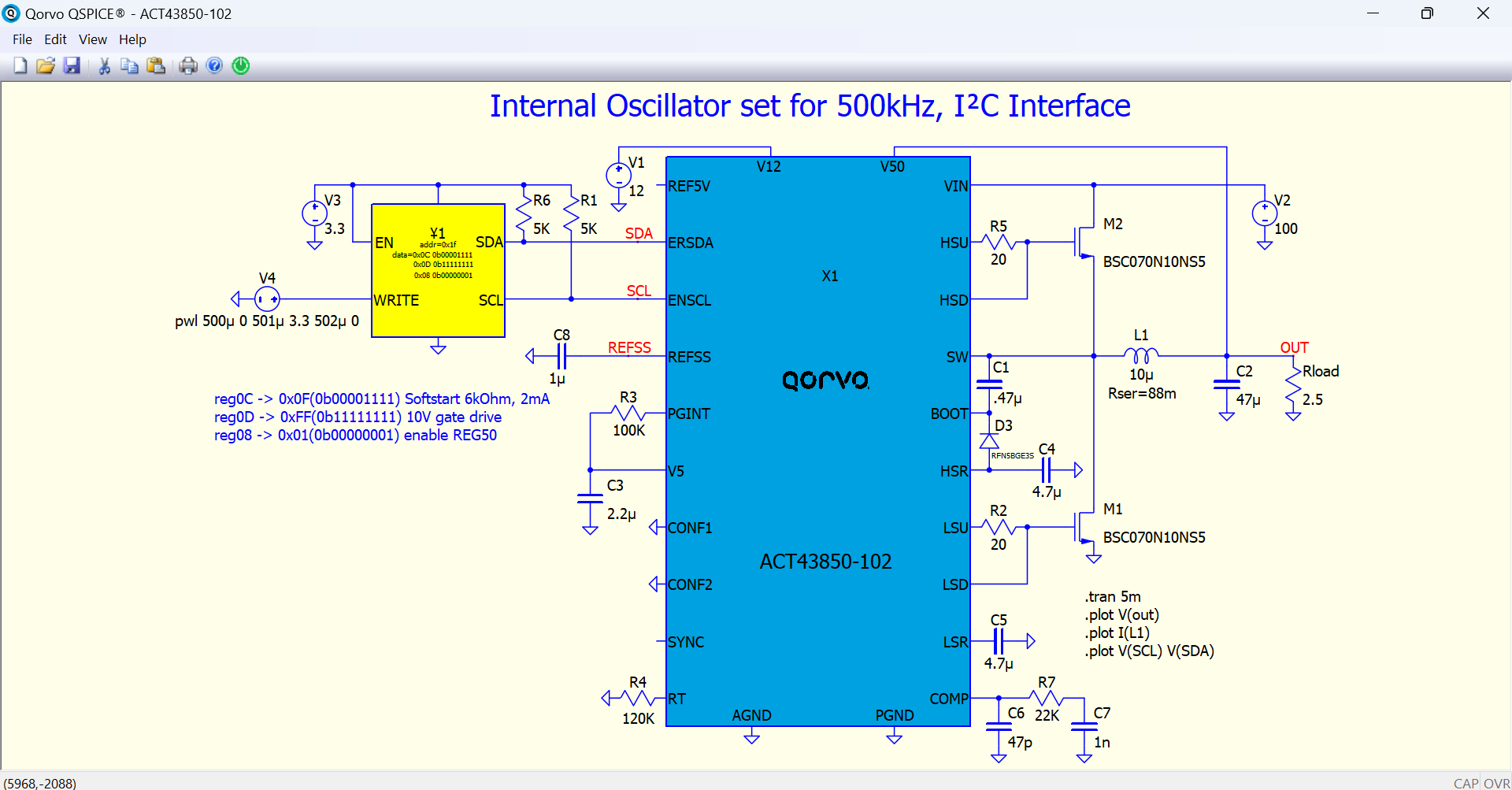Select capacitor C5 near LSR
Screen dimensions: 1512x790
click(999, 641)
